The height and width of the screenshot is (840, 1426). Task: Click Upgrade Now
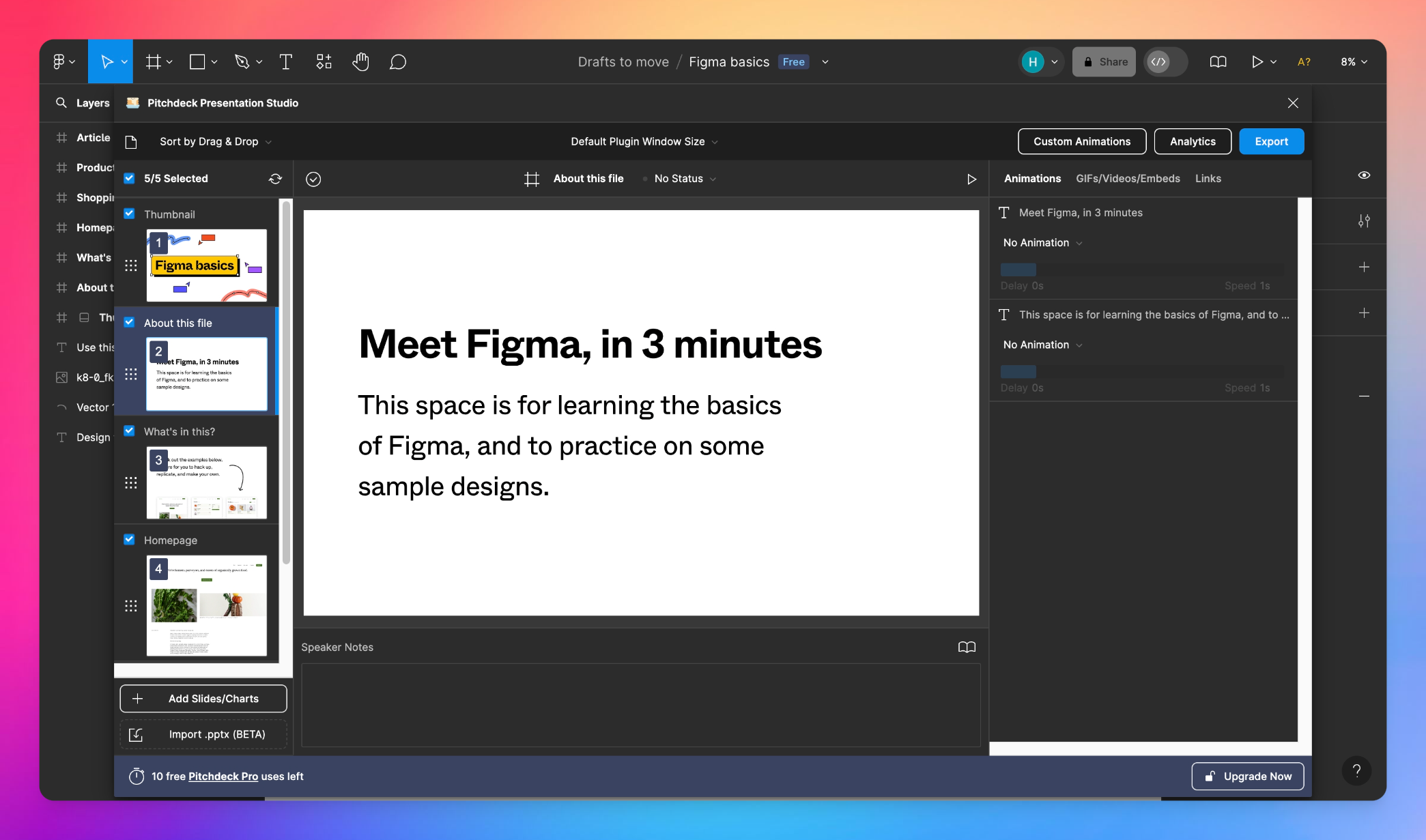pos(1248,777)
